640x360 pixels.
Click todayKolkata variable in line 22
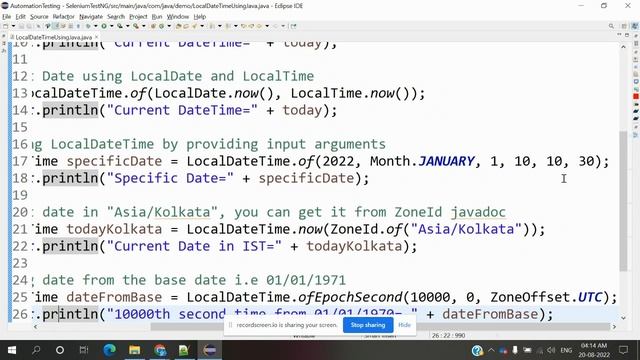coord(354,247)
